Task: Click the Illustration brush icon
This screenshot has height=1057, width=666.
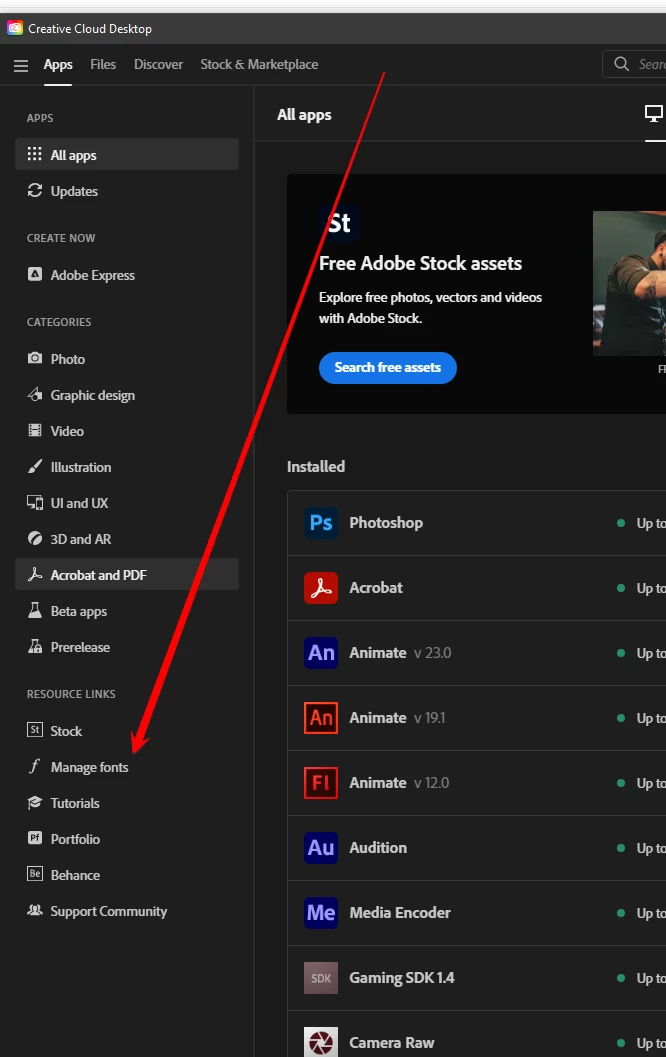Action: 34,466
